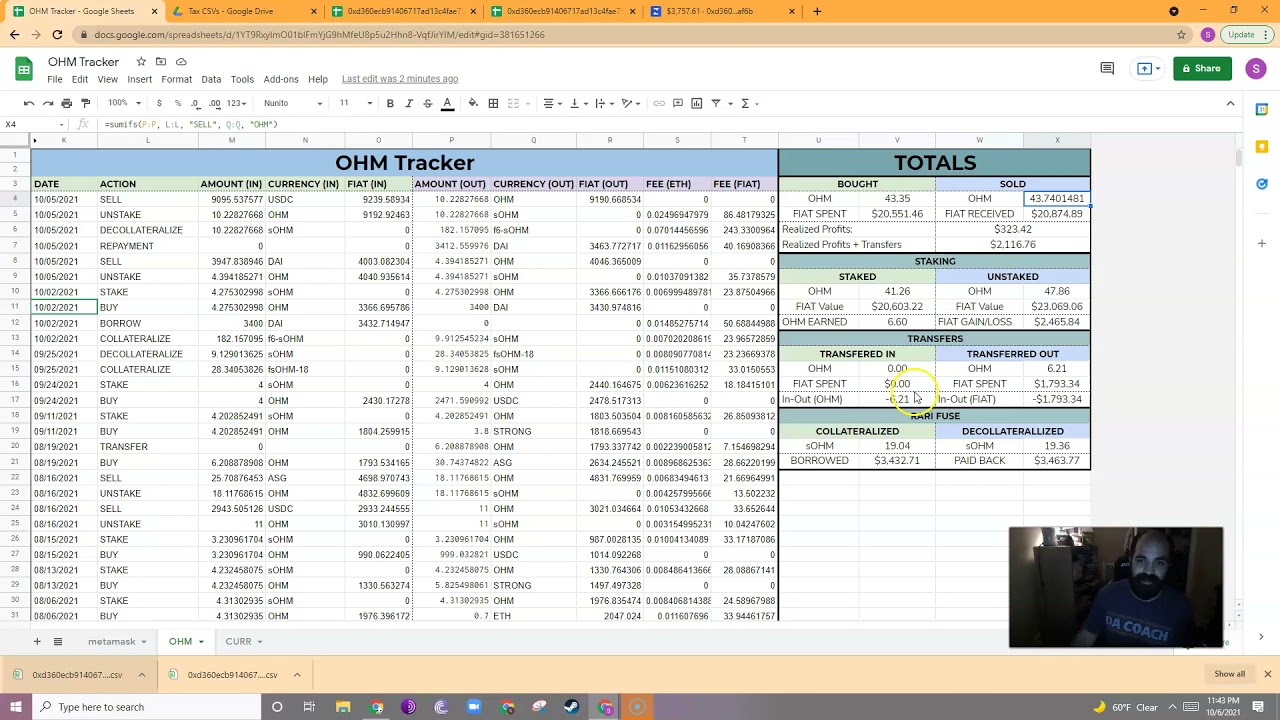Open the OHM sheet tab dropdown arrow
This screenshot has width=1280, height=720.
coord(201,642)
